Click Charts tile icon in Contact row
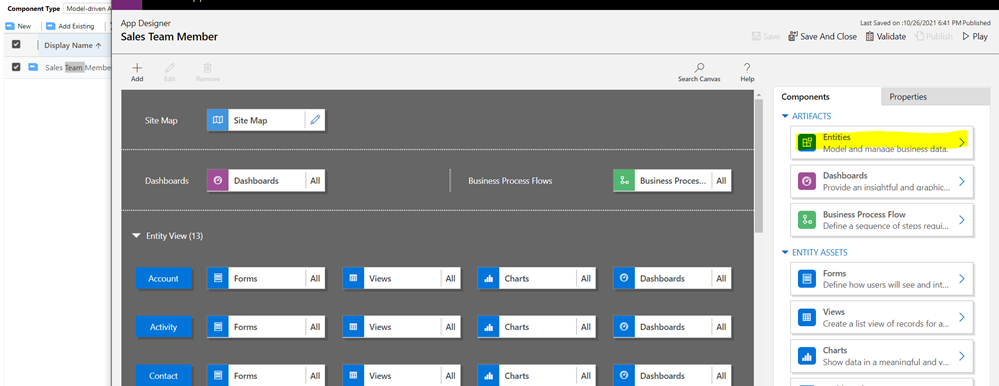The height and width of the screenshot is (386, 999). point(489,375)
